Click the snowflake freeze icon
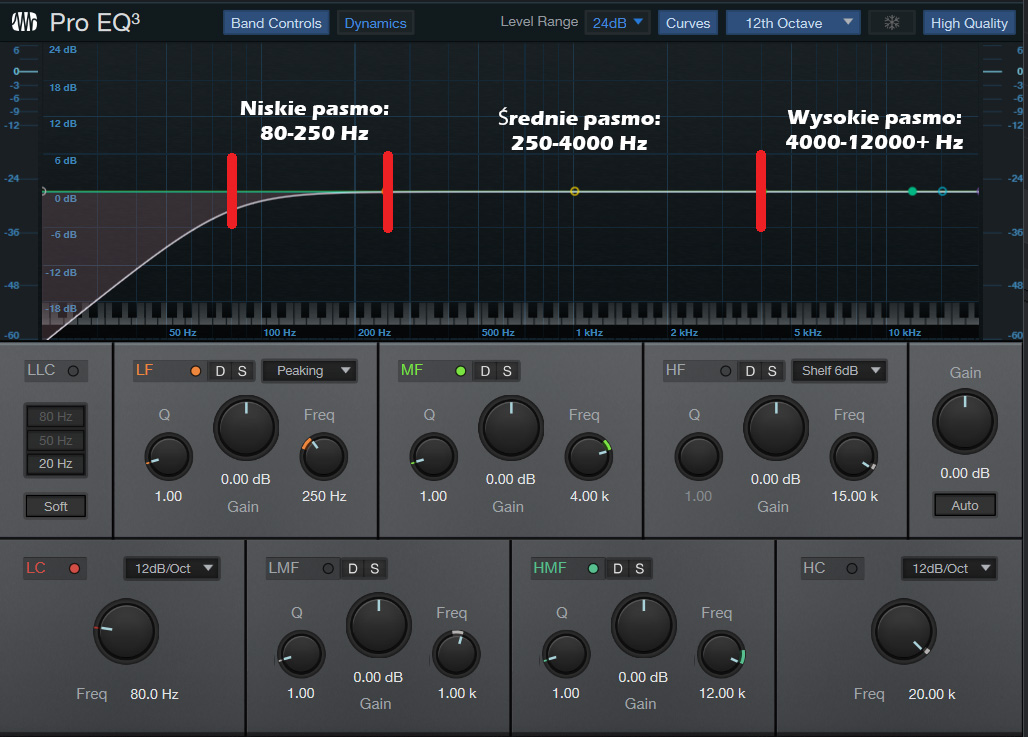1028x737 pixels. click(x=891, y=23)
